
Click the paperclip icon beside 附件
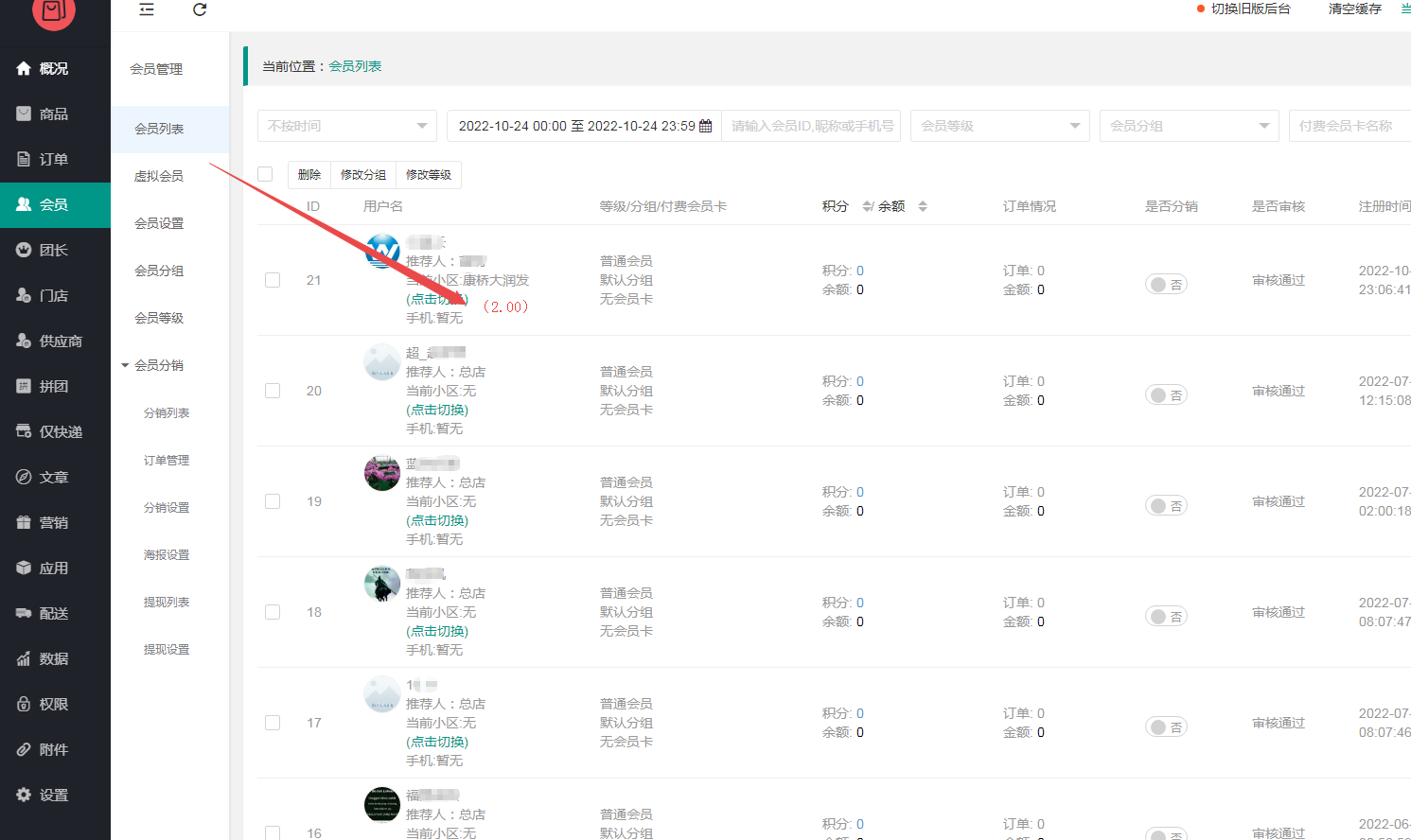[24, 749]
